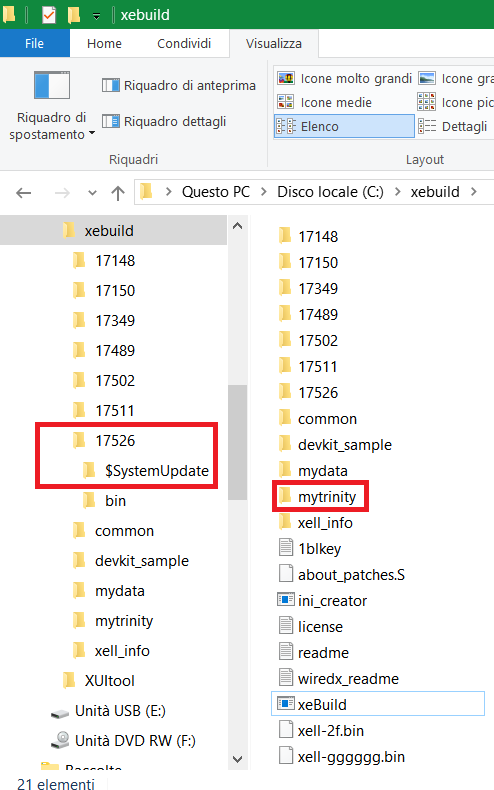The image size is (494, 790).
Task: Select xebuild folder in navigation tree
Action: pyautogui.click(x=113, y=231)
